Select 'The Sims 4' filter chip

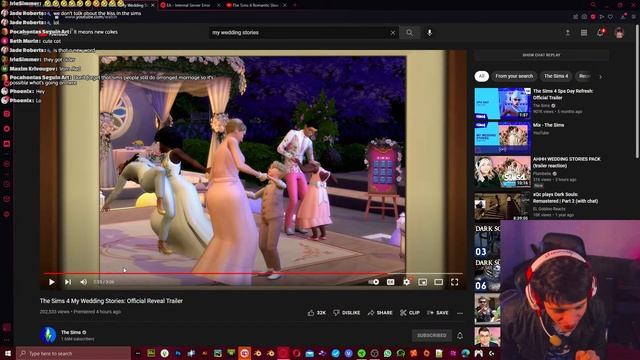556,76
